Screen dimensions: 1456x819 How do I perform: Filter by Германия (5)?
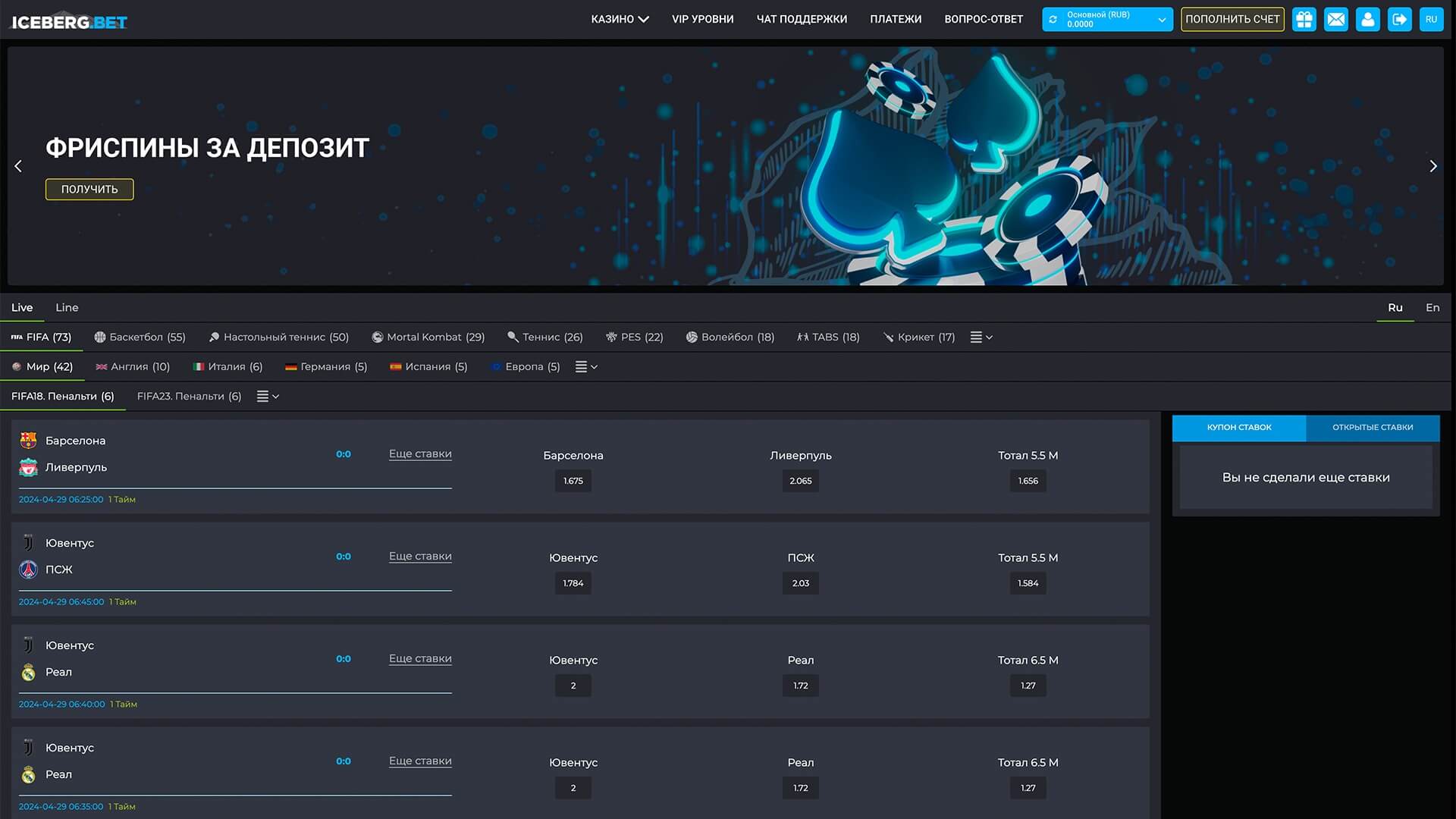[326, 367]
